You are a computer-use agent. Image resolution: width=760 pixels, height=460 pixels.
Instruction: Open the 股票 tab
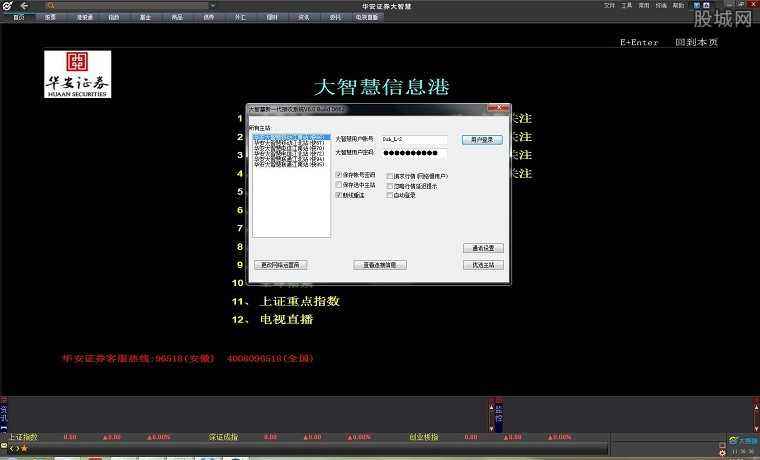tap(50, 17)
